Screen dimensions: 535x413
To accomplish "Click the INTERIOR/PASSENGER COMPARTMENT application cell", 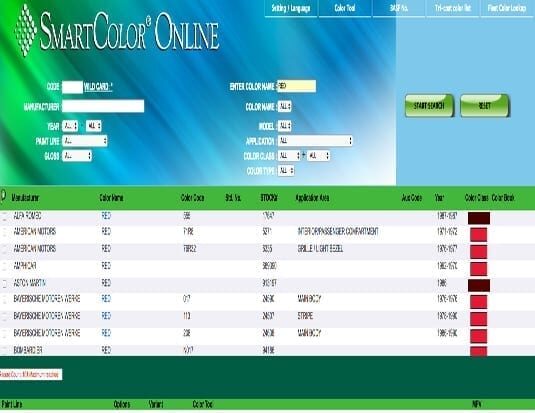I will pyautogui.click(x=338, y=232).
